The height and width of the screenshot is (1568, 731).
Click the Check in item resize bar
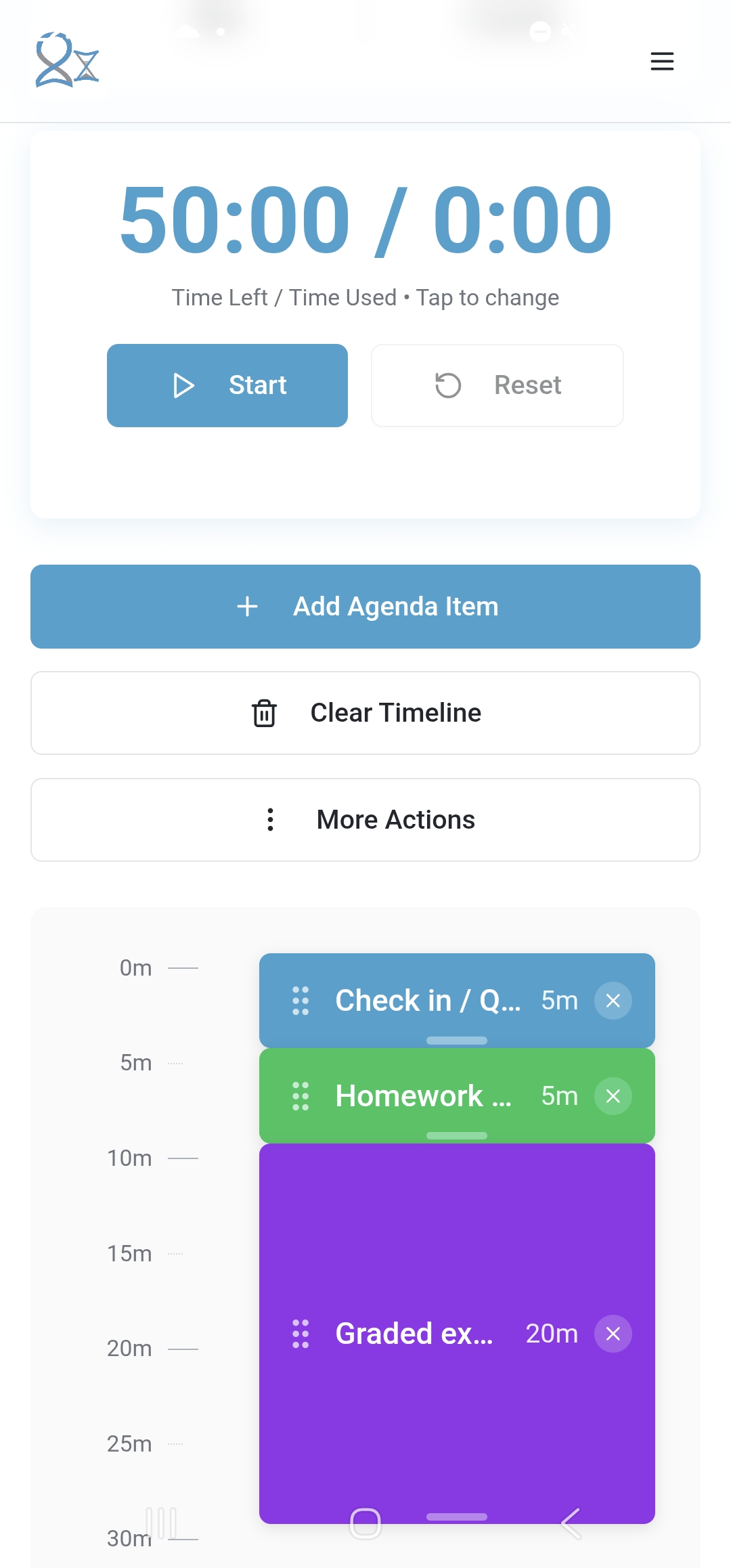pyautogui.click(x=457, y=1041)
